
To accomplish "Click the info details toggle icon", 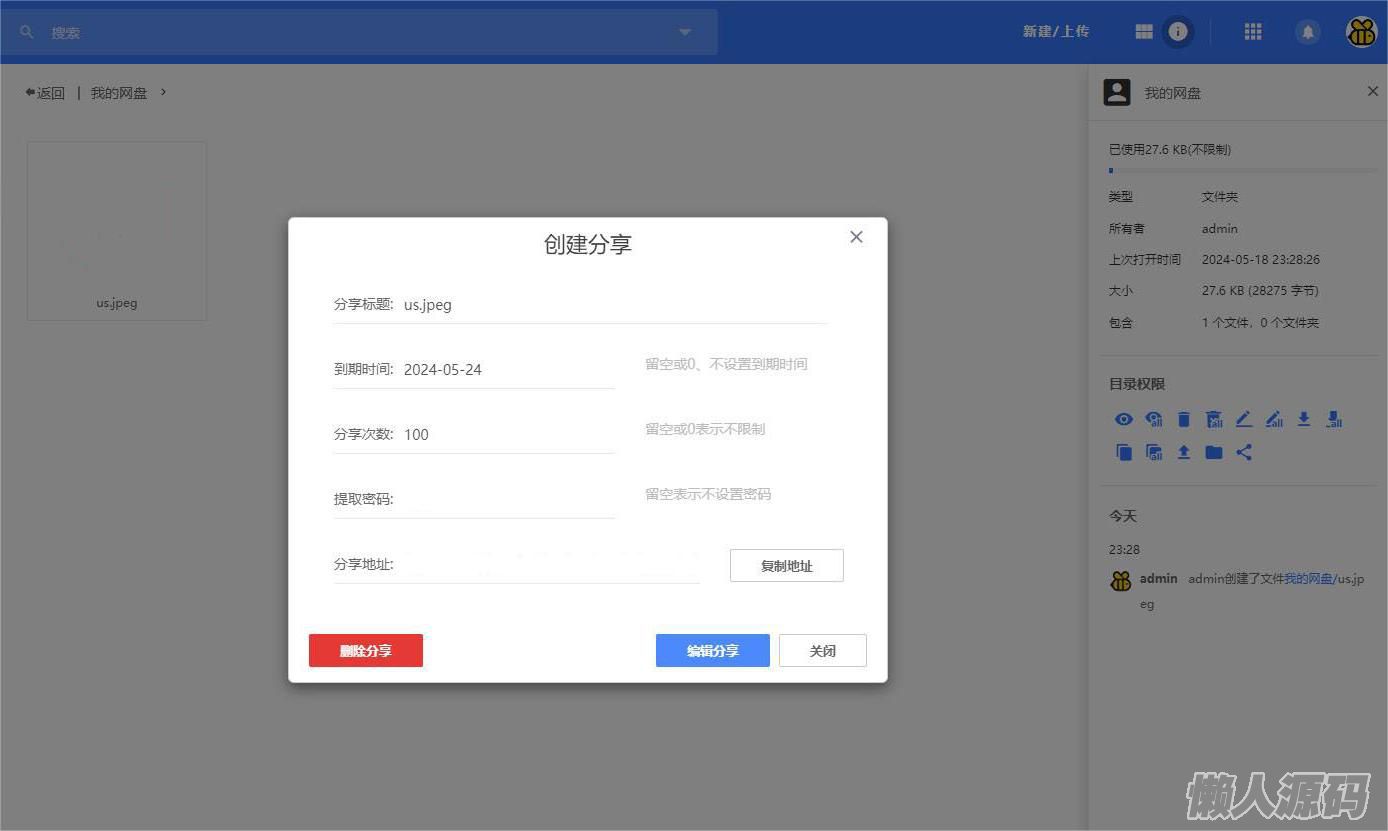I will click(x=1178, y=32).
